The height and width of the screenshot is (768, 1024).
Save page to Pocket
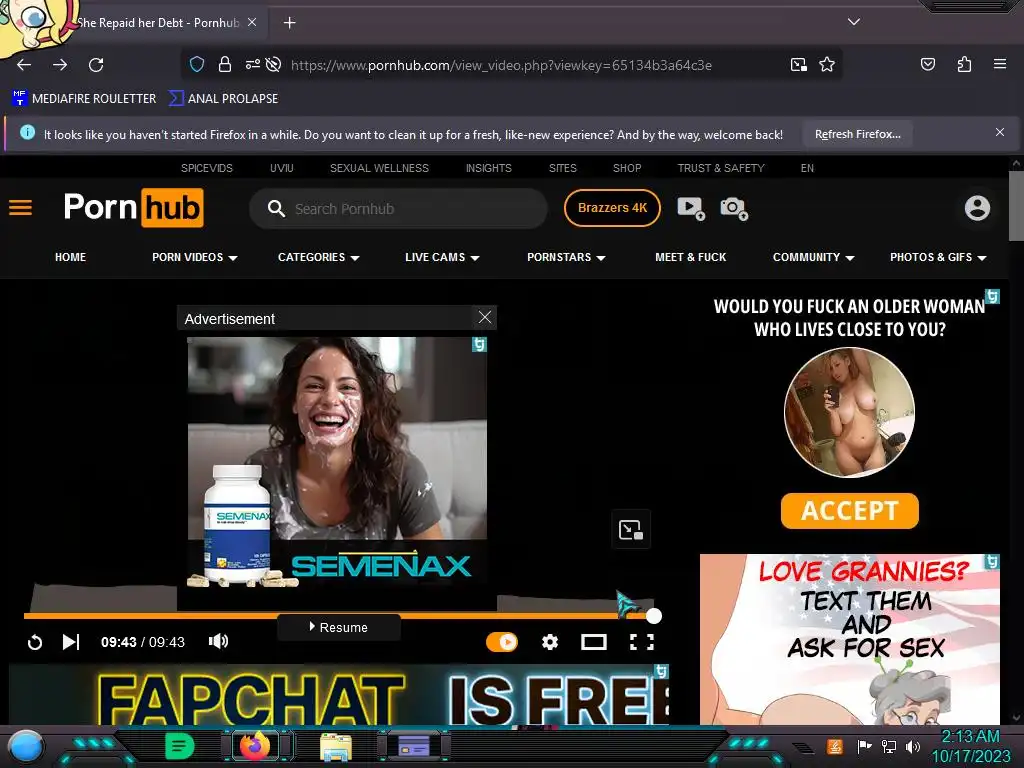(x=927, y=64)
